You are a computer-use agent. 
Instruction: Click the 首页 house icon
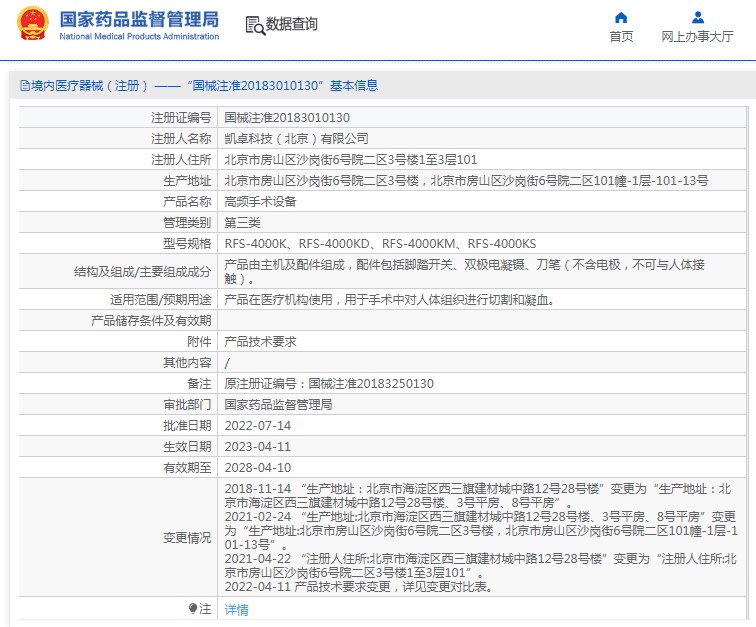[621, 17]
